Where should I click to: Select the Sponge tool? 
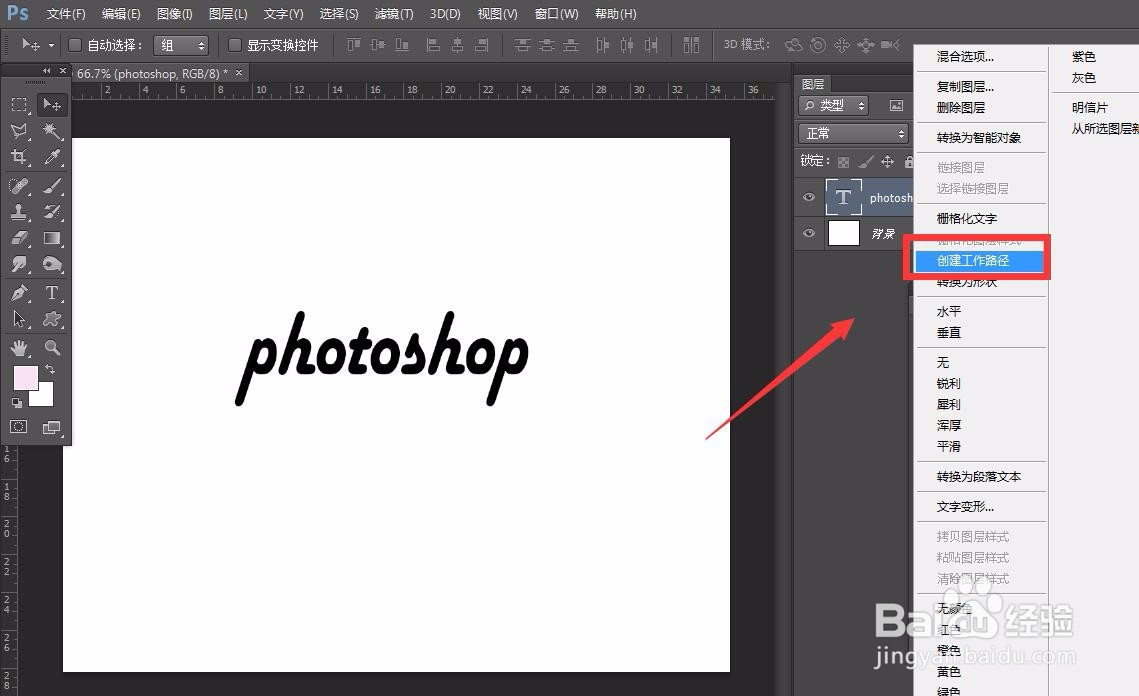(52, 264)
